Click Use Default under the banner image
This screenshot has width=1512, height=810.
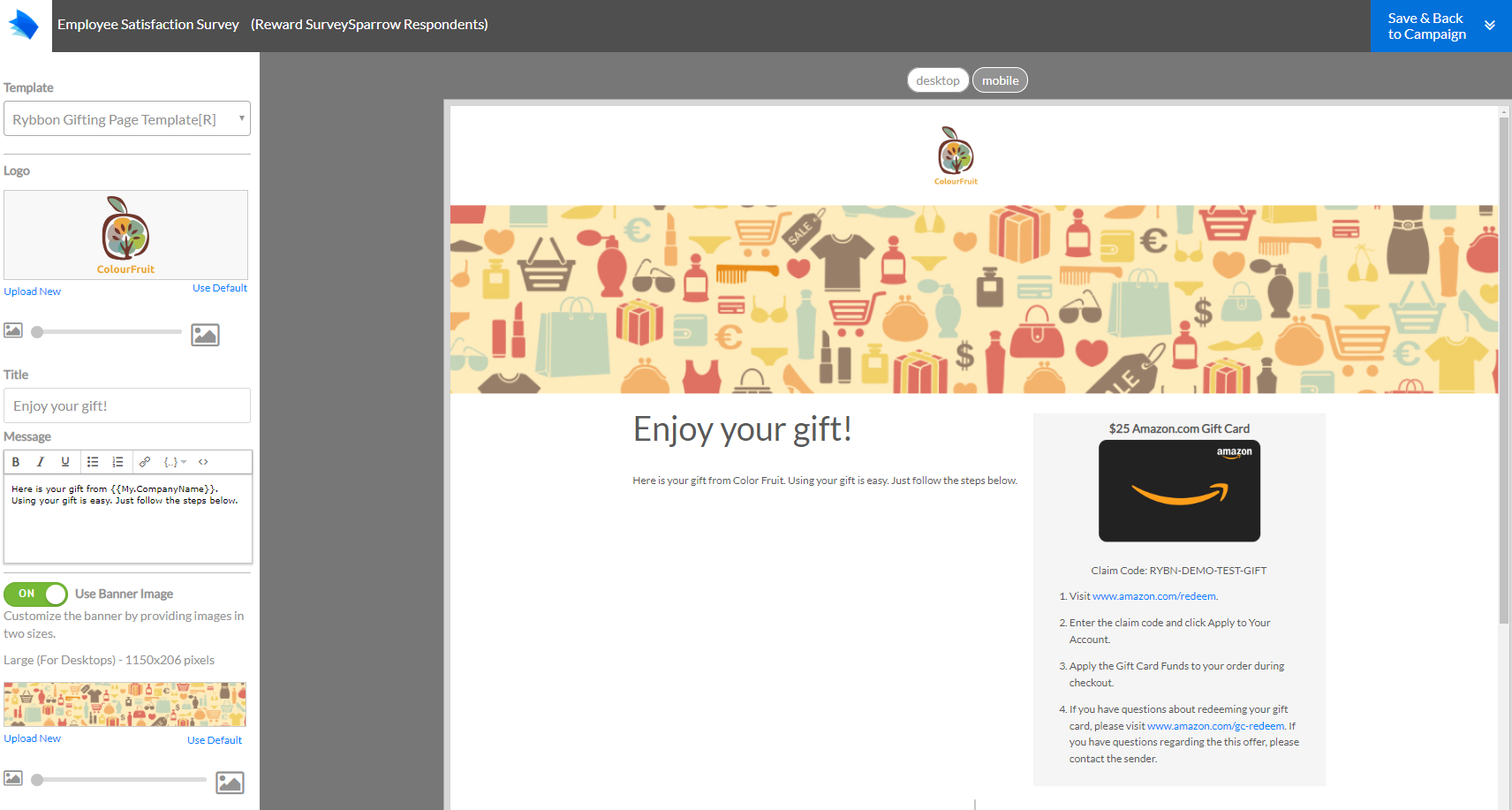pos(215,740)
